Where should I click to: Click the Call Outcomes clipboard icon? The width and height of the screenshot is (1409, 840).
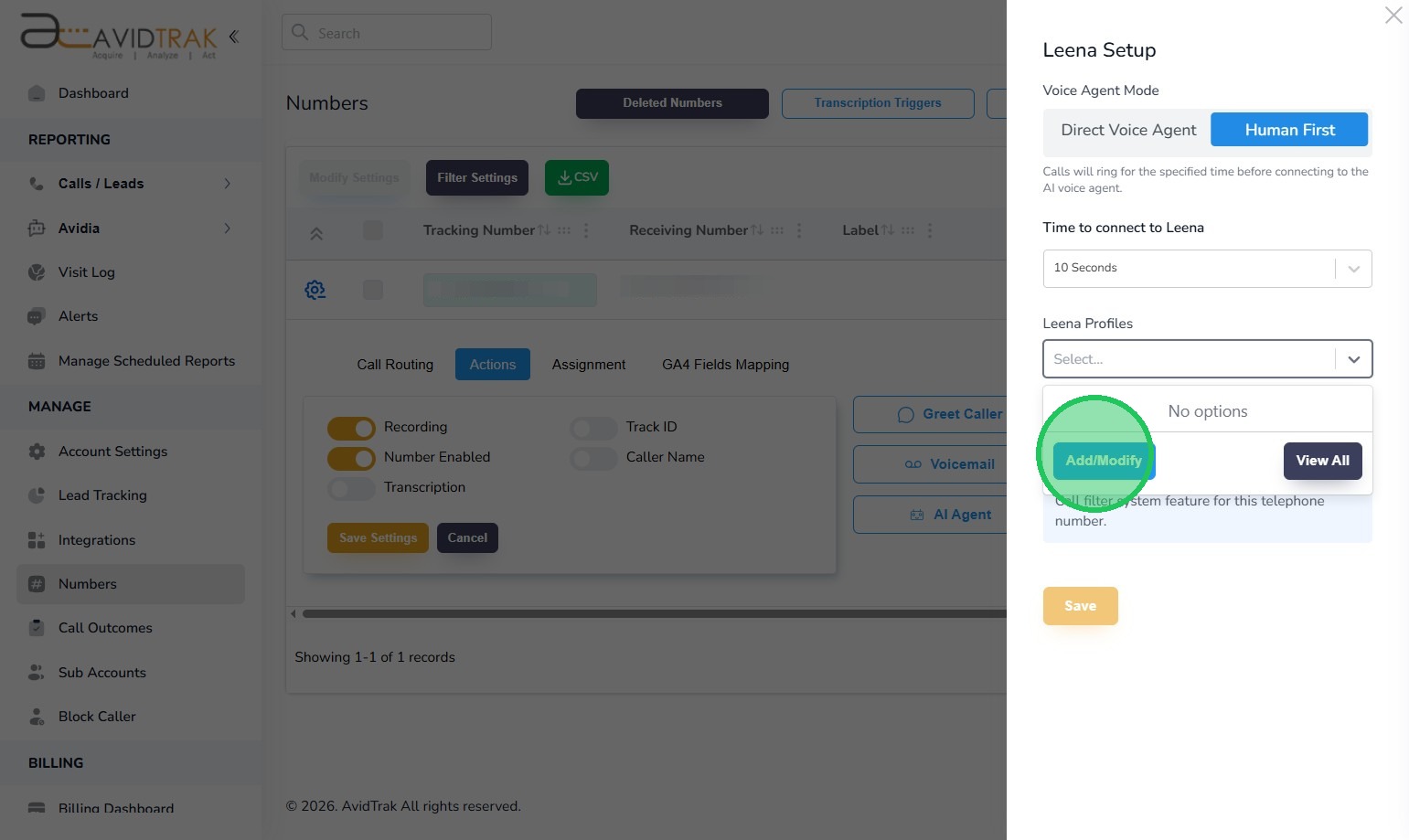pyautogui.click(x=37, y=628)
